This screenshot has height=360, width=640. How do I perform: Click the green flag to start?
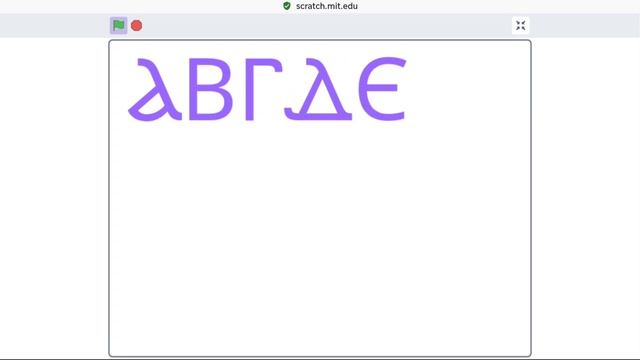click(119, 25)
